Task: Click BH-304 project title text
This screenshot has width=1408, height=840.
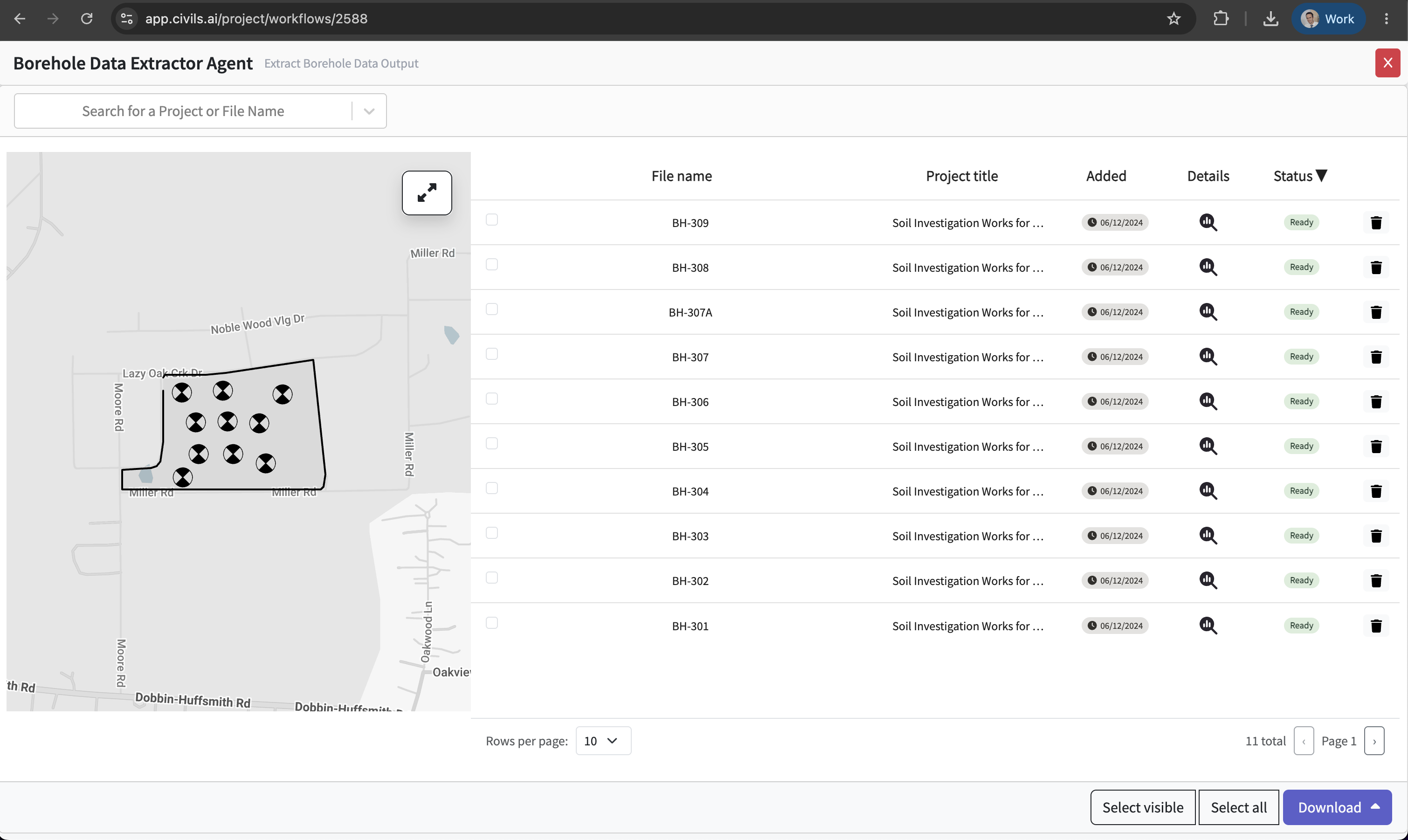Action: click(967, 491)
